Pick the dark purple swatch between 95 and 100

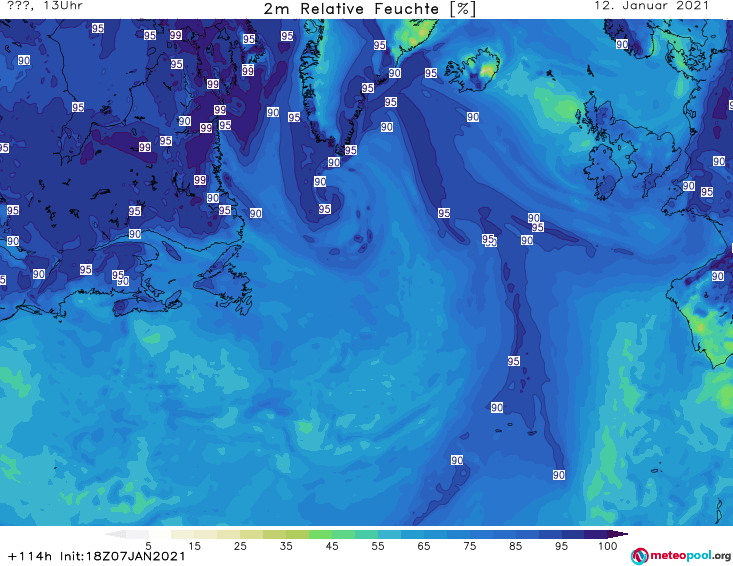pos(596,534)
